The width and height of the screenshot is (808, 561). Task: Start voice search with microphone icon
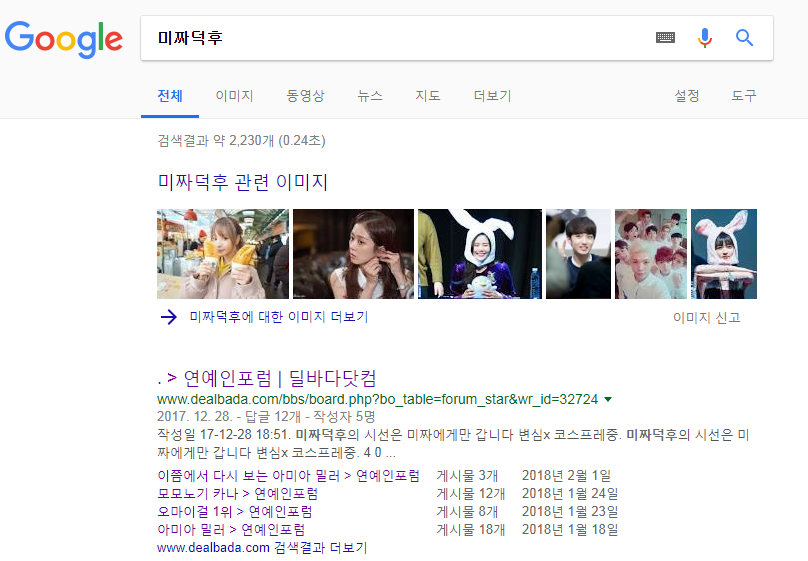tap(705, 38)
